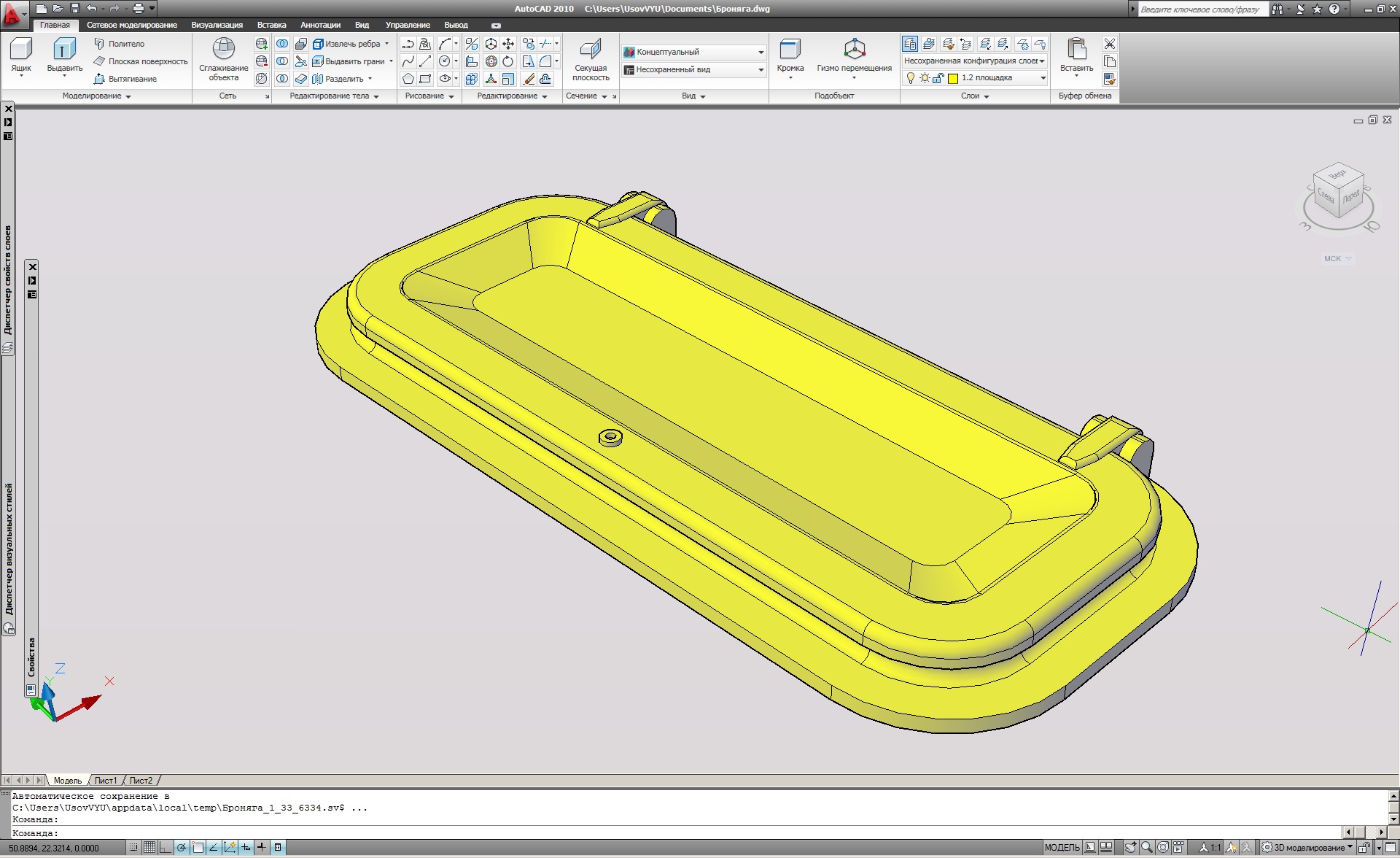Click the New drawing icon in quick access toolbar
The width and height of the screenshot is (1400, 858).
click(x=42, y=9)
